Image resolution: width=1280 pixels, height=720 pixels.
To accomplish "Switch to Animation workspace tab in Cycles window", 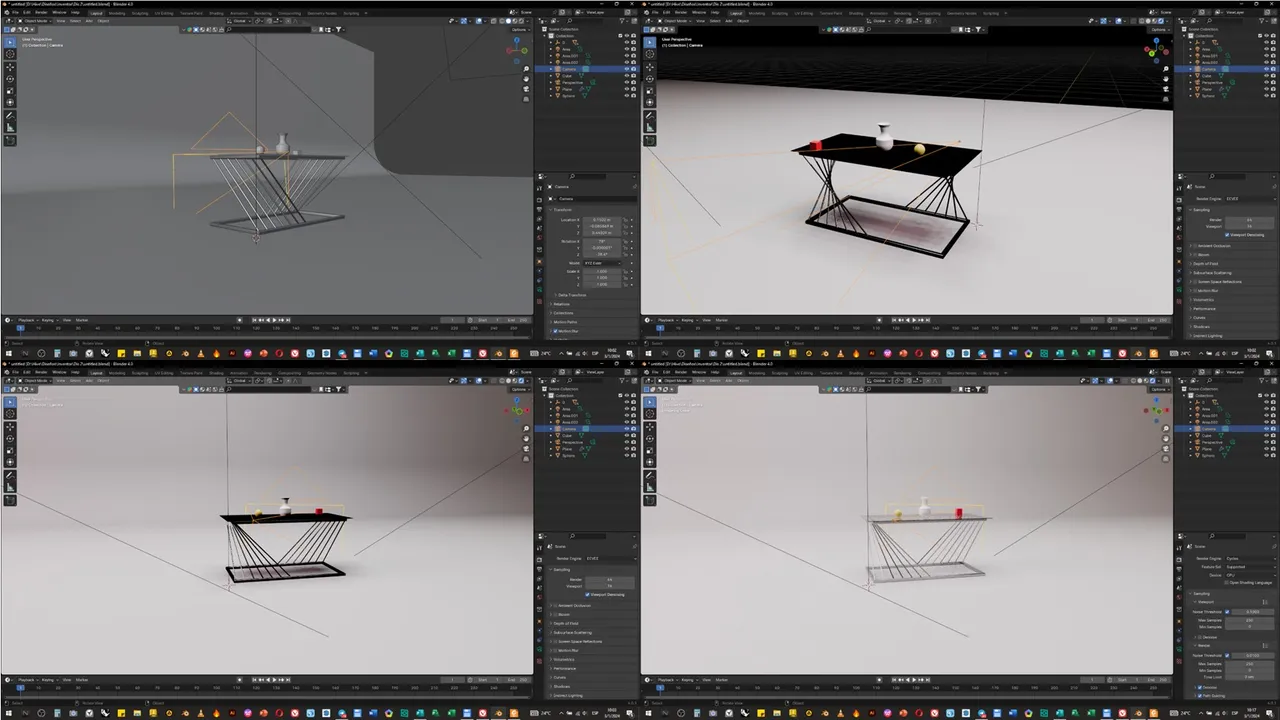I will 879,373.
